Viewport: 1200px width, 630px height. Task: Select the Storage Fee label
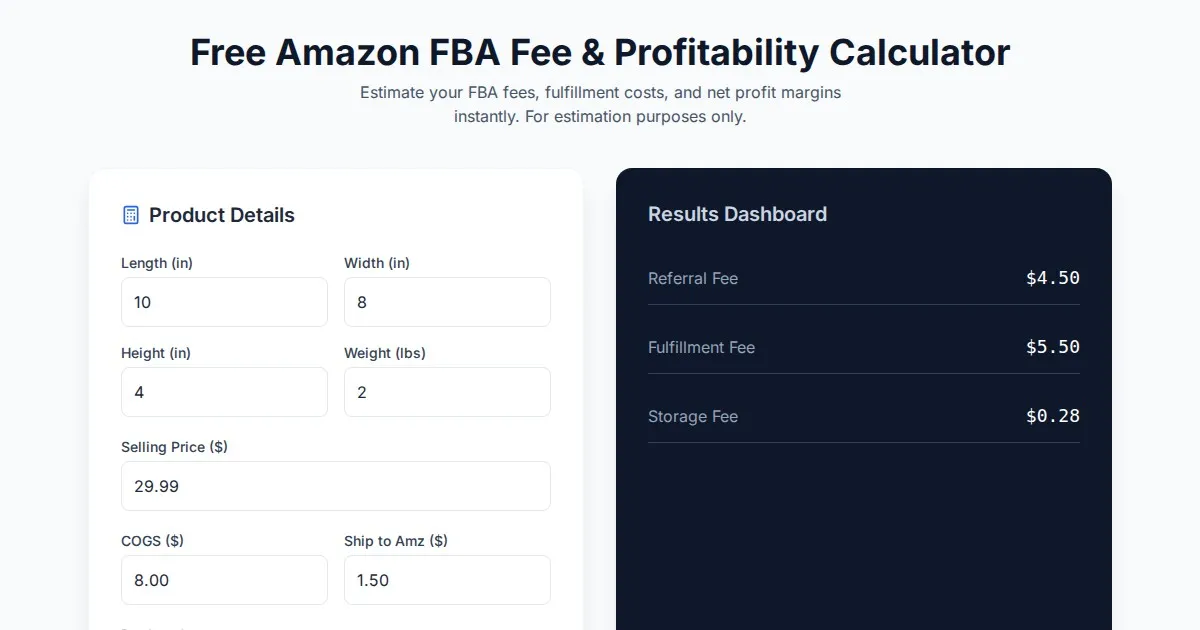[693, 417]
